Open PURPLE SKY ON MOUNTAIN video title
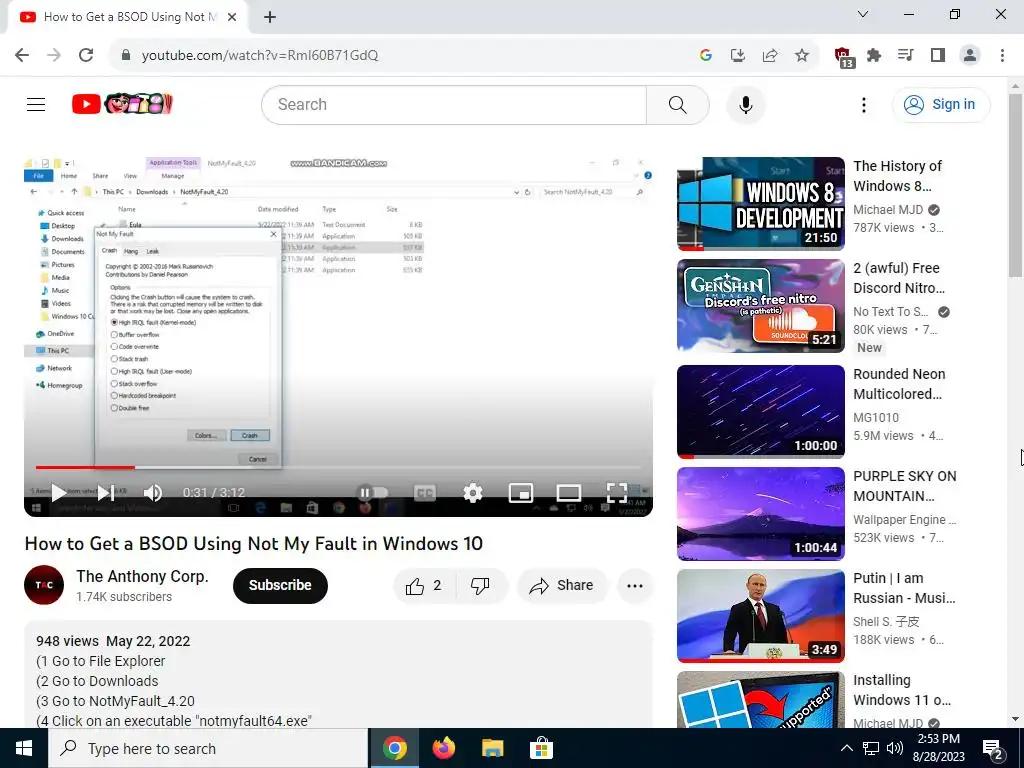Screen dimensions: 1024x768 (x=904, y=486)
